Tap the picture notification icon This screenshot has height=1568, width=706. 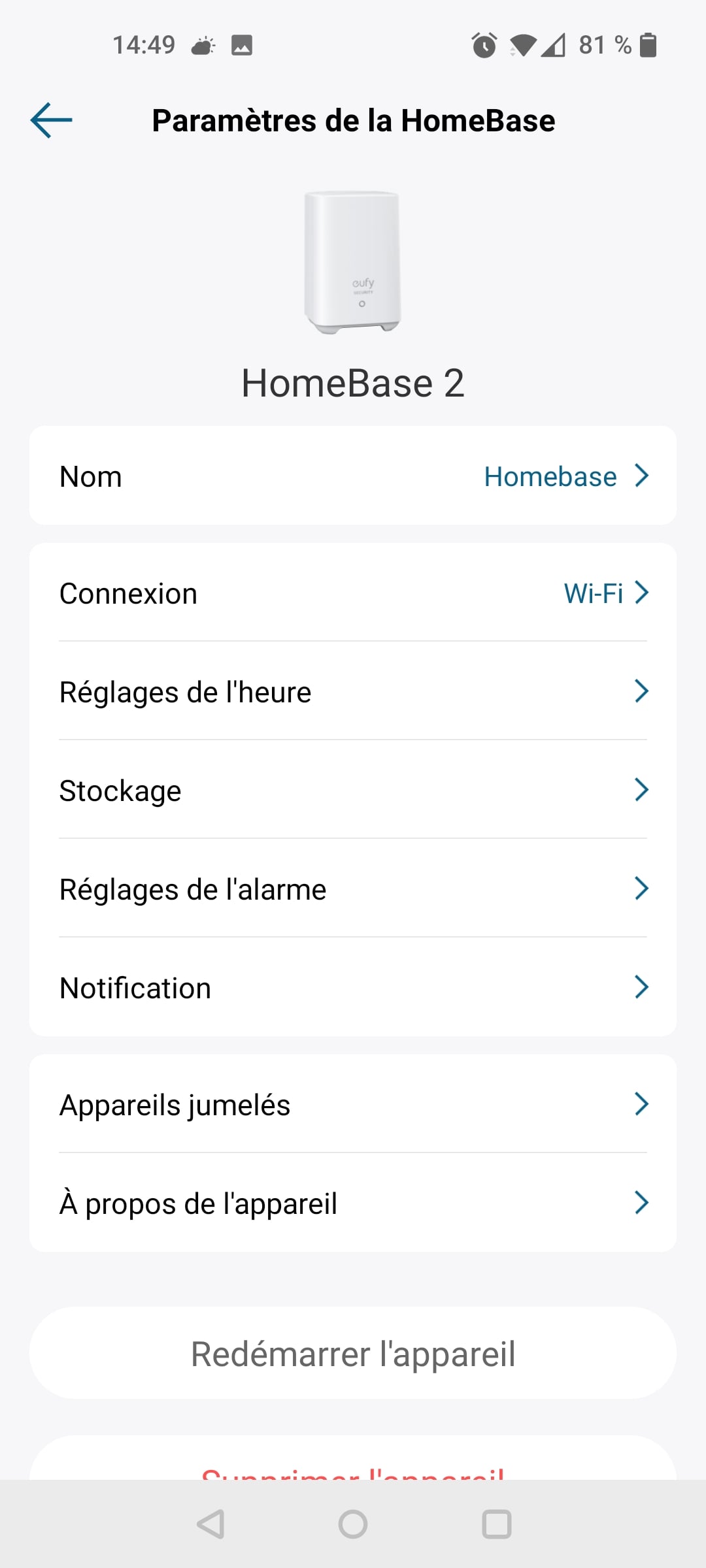click(242, 45)
